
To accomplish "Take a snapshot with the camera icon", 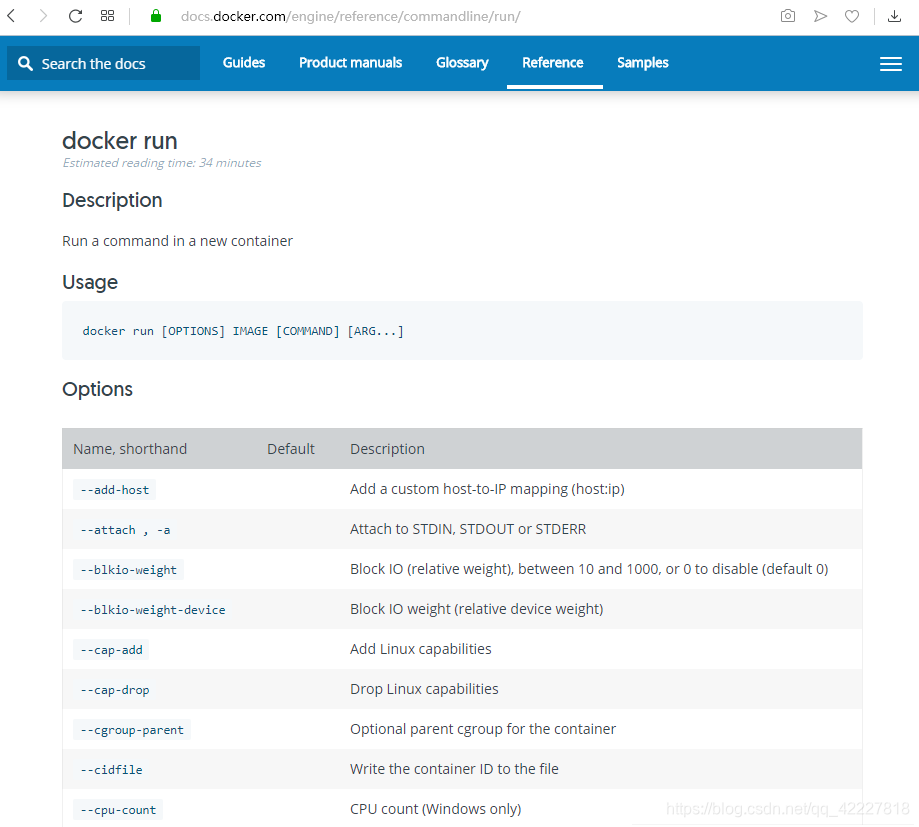I will pos(788,16).
